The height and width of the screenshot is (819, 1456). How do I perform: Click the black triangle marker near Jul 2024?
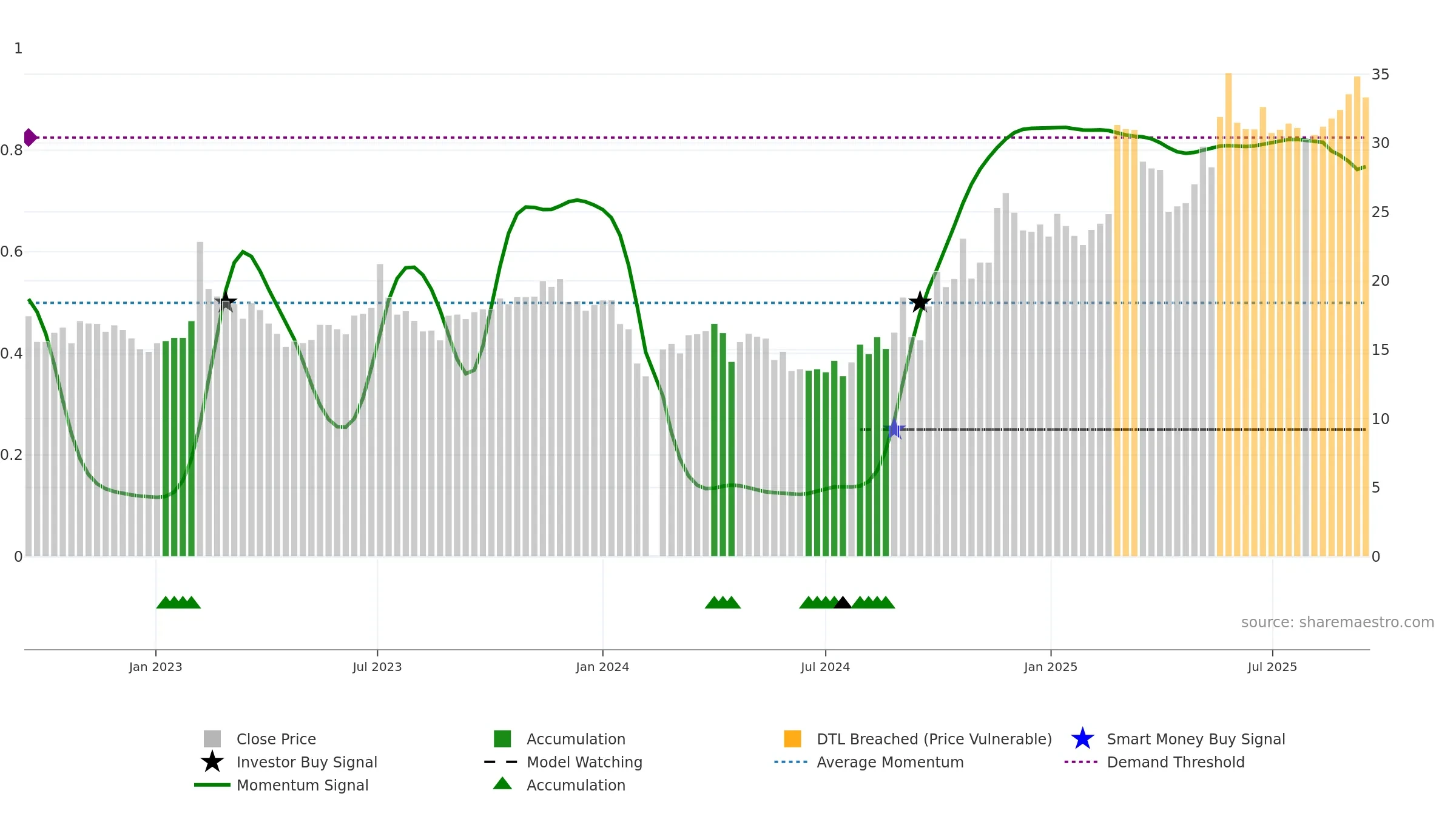click(842, 602)
